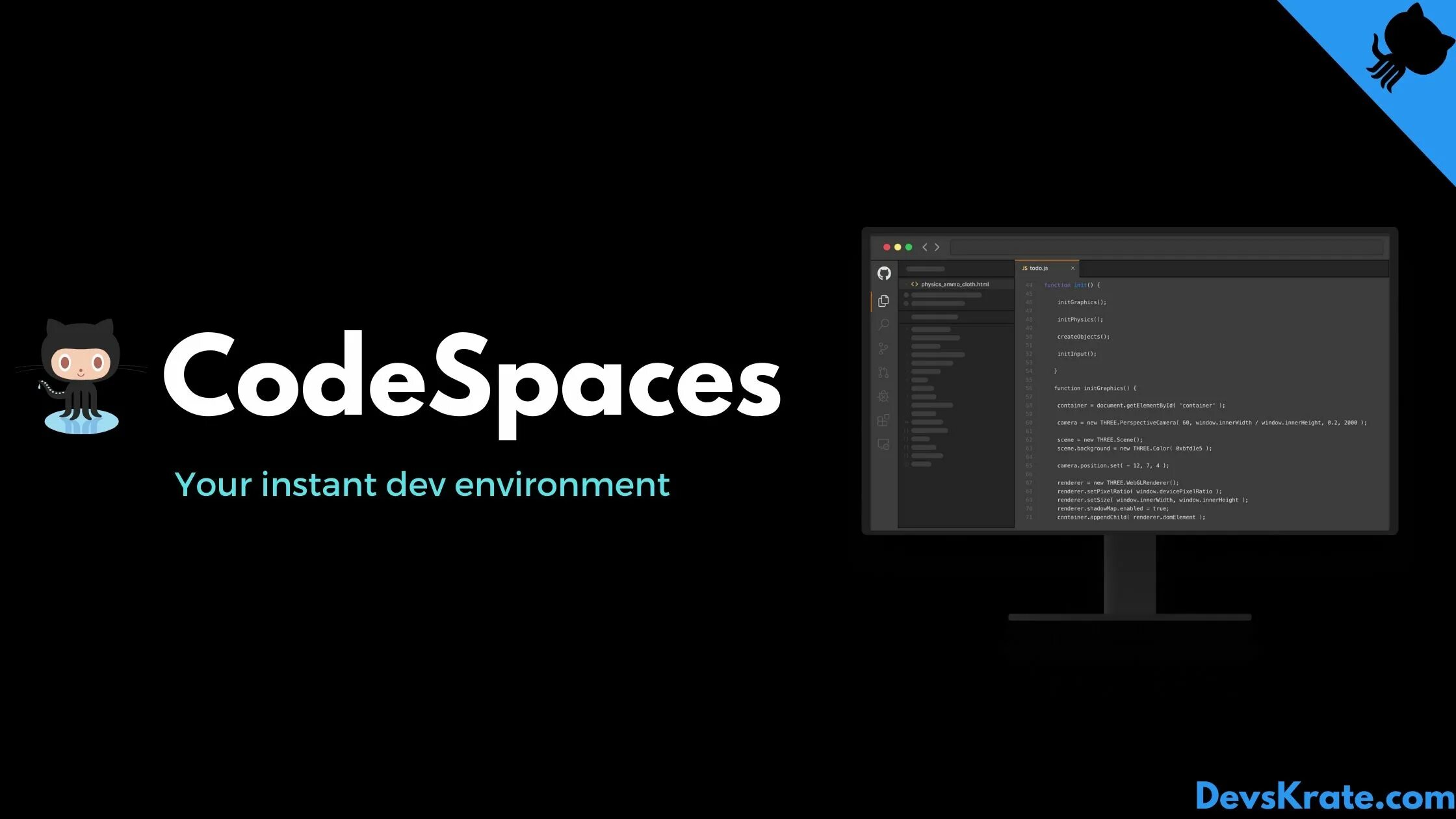Image resolution: width=1456 pixels, height=819 pixels.
Task: Open the Search magnifier icon in the sidebar
Action: pyautogui.click(x=883, y=324)
